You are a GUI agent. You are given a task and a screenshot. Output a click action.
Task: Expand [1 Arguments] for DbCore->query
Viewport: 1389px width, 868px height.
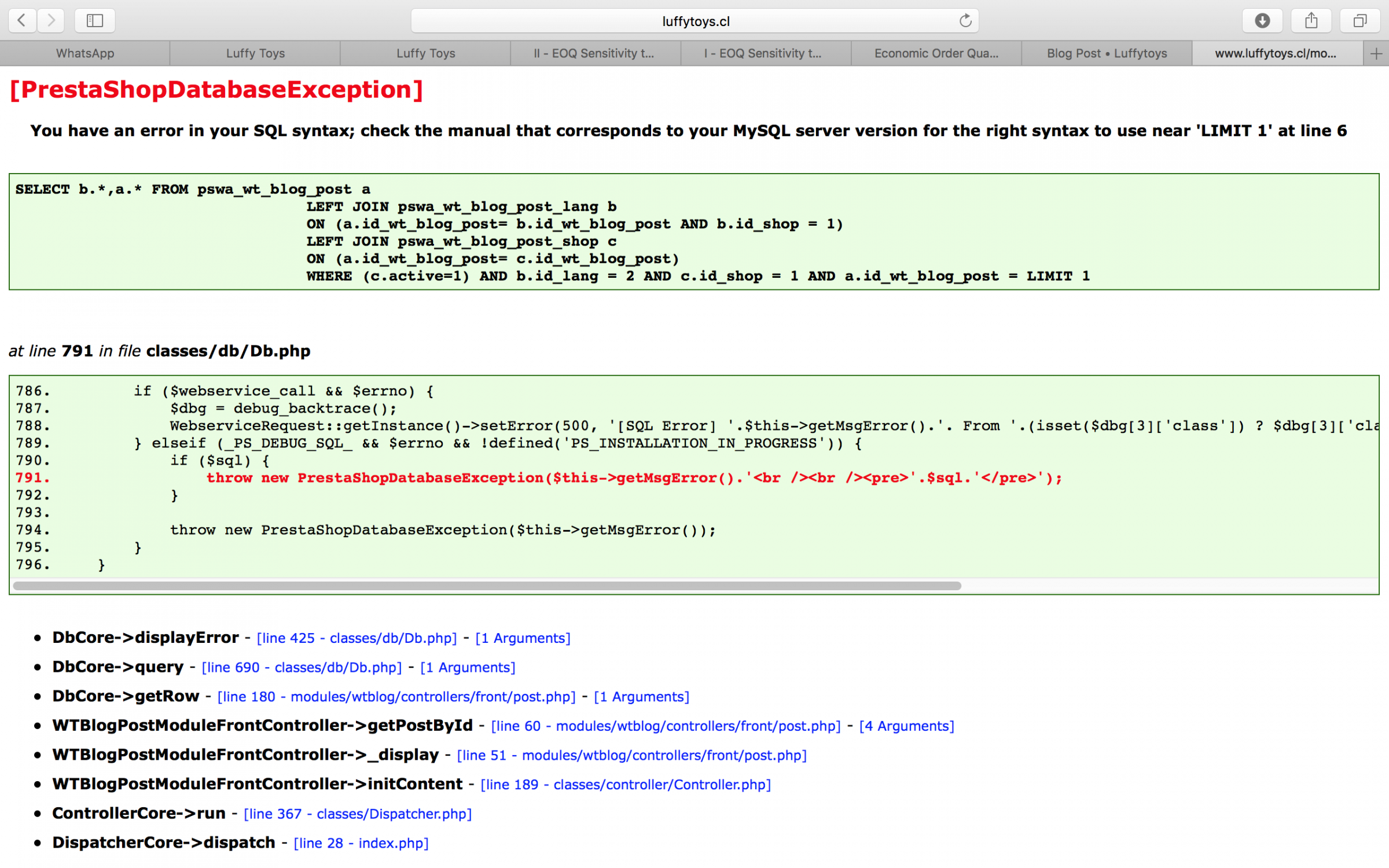click(x=468, y=668)
